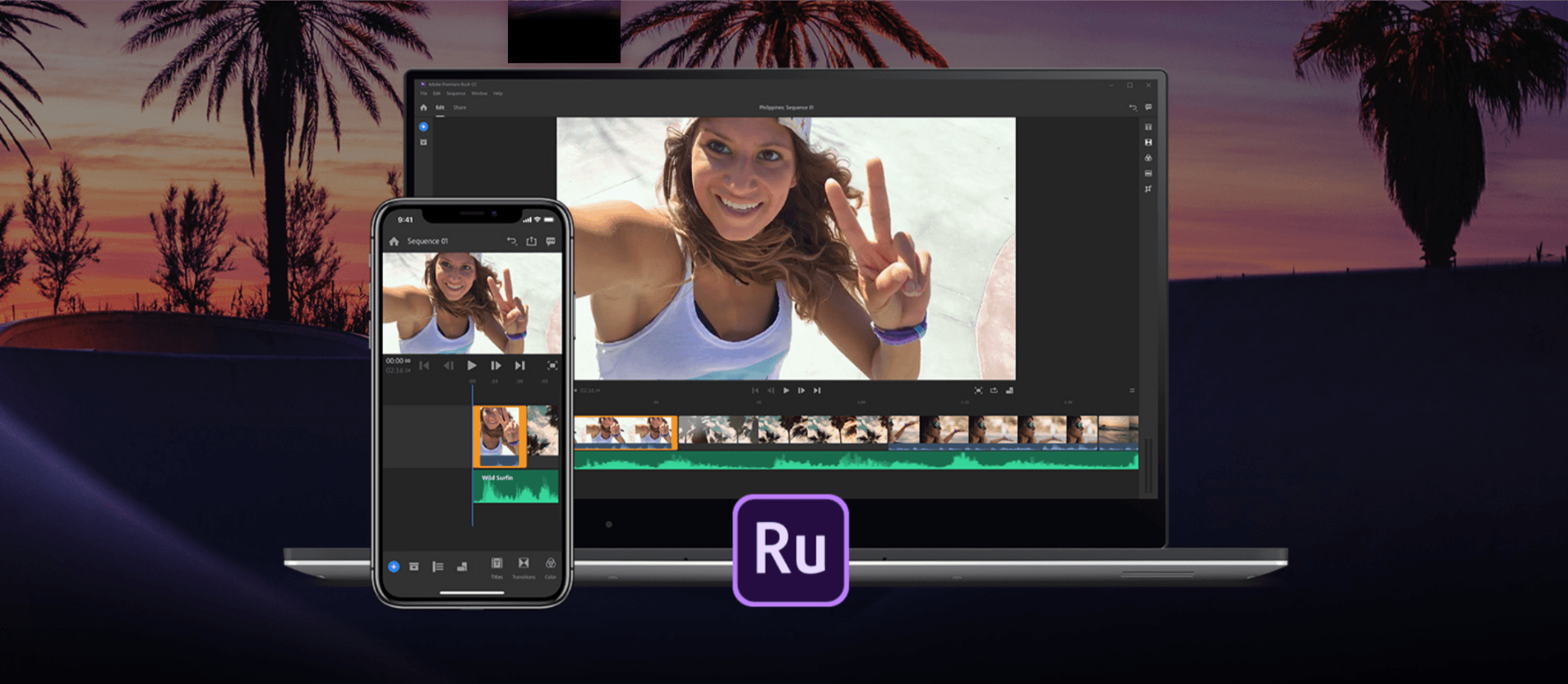Open the Help menu
The image size is (1568, 684).
(498, 93)
